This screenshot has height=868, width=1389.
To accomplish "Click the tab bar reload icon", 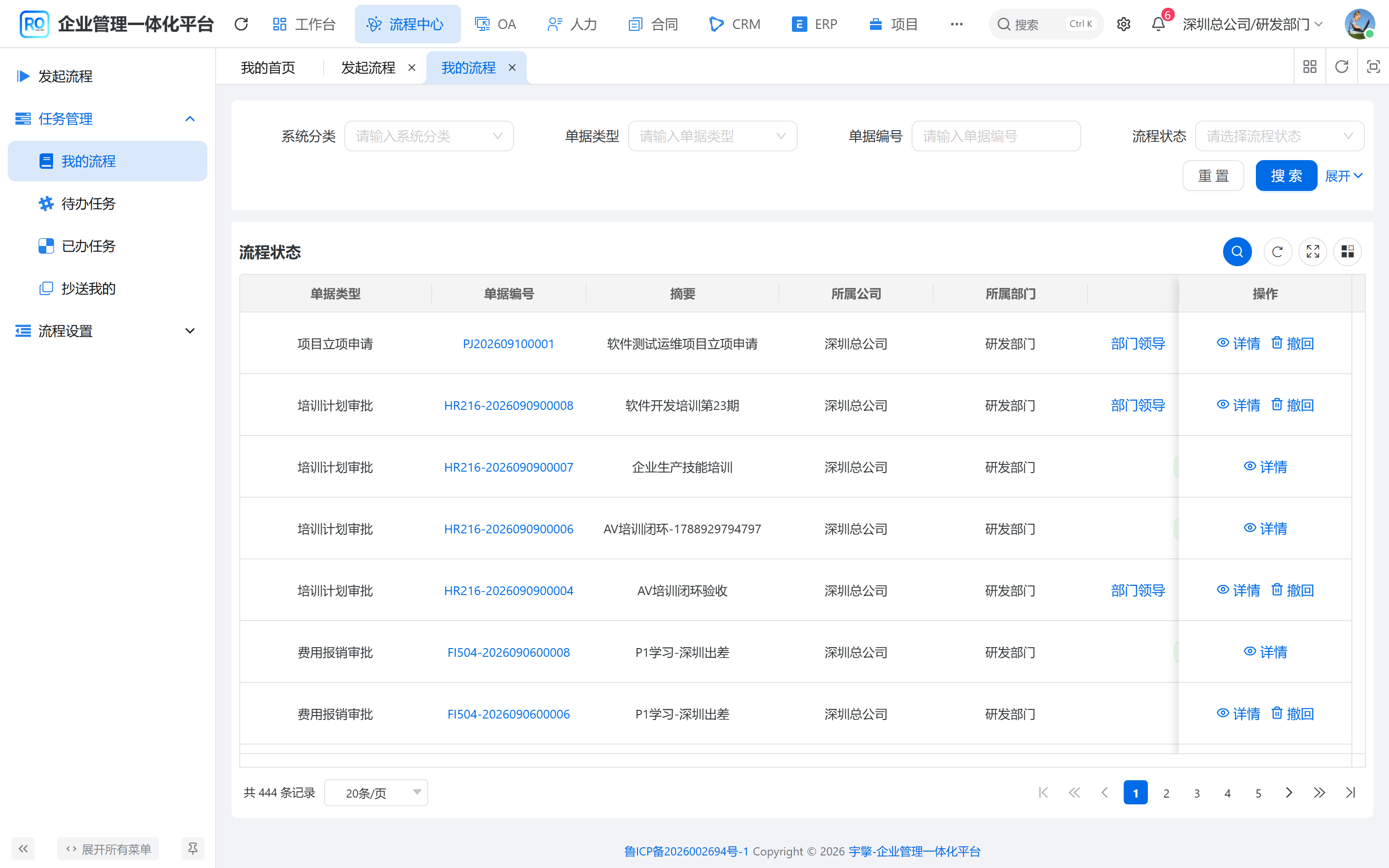I will tap(1341, 67).
